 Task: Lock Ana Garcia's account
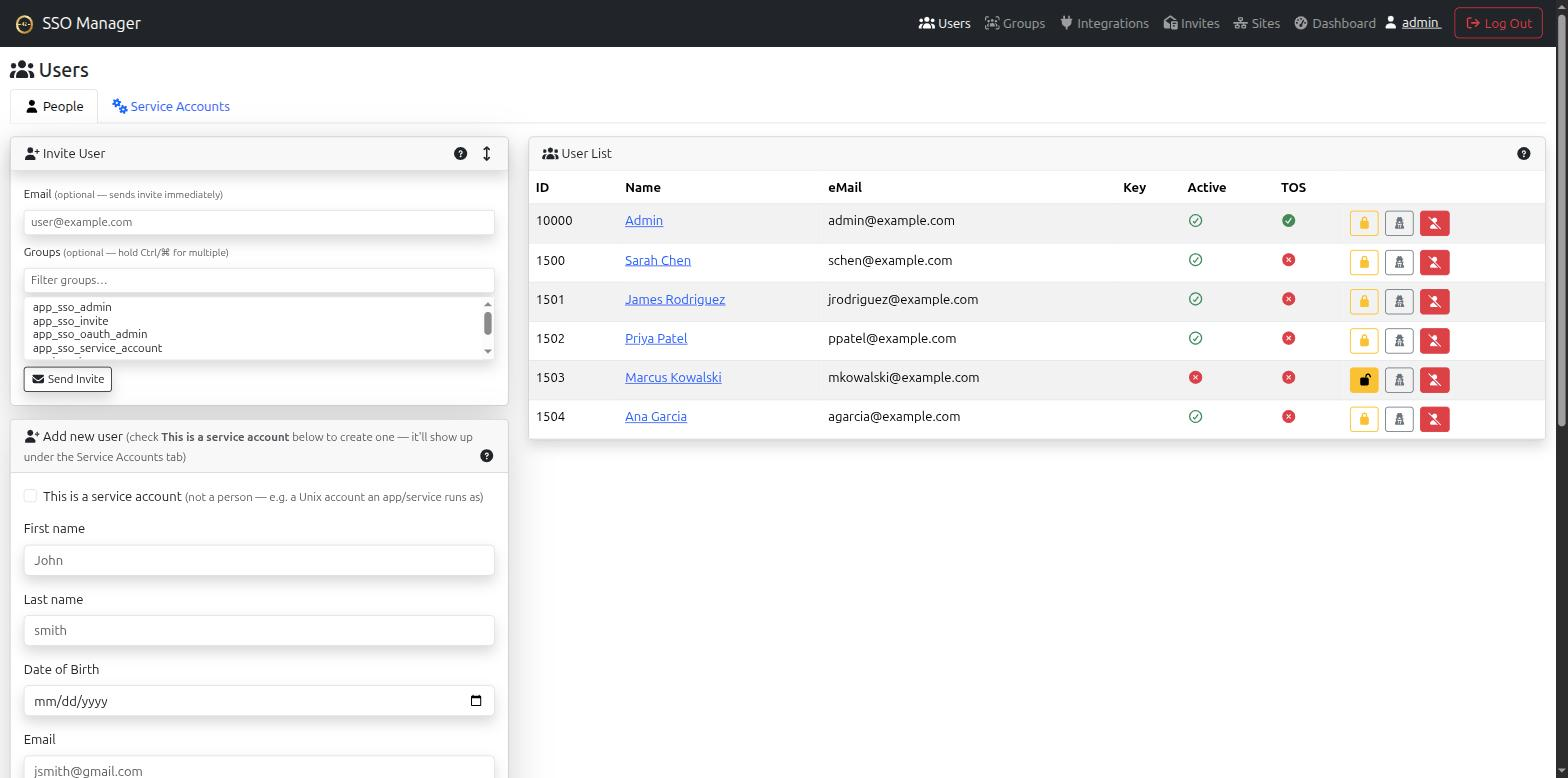(x=1364, y=418)
